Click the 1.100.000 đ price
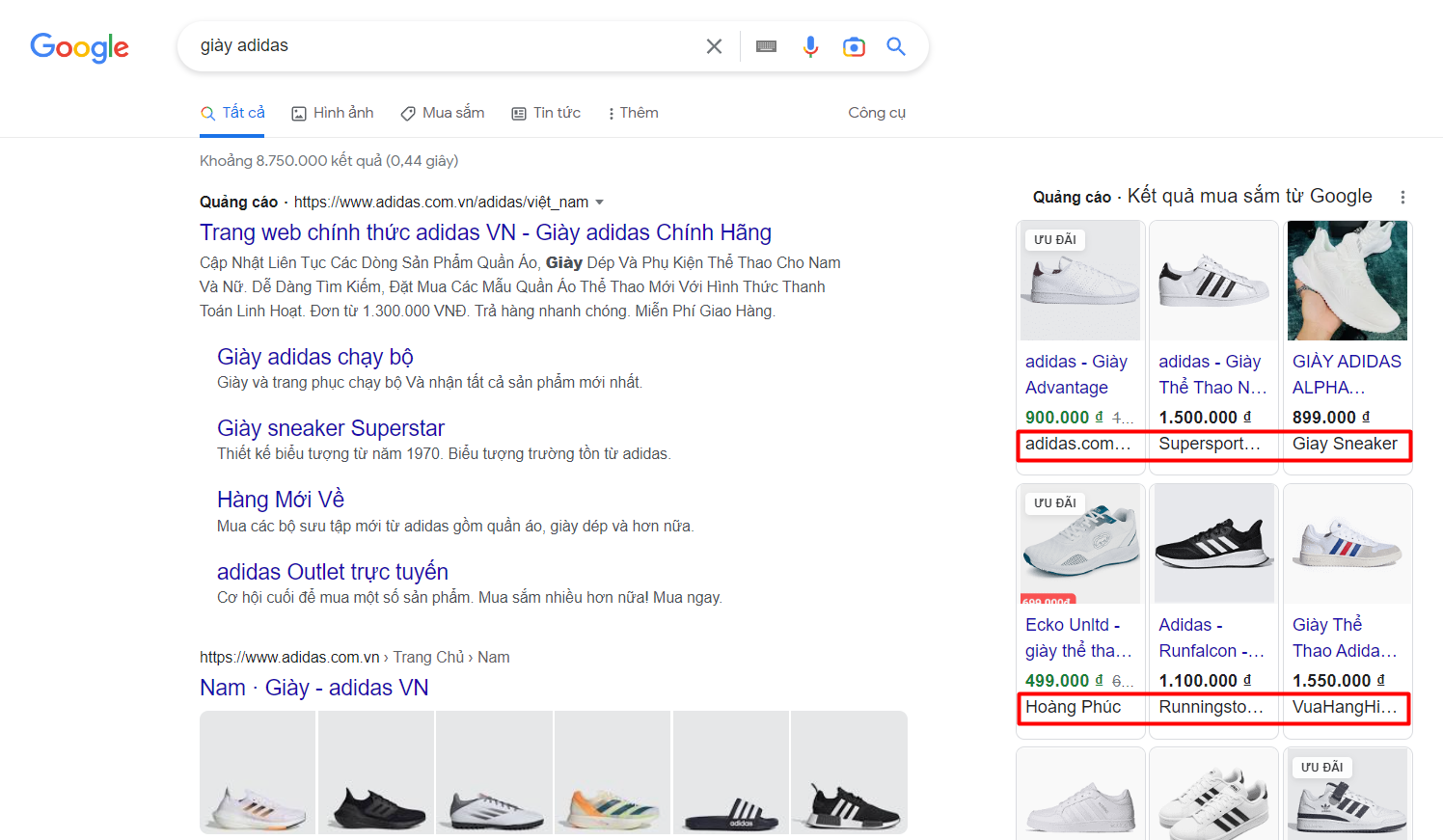The image size is (1443, 840). tap(1205, 681)
